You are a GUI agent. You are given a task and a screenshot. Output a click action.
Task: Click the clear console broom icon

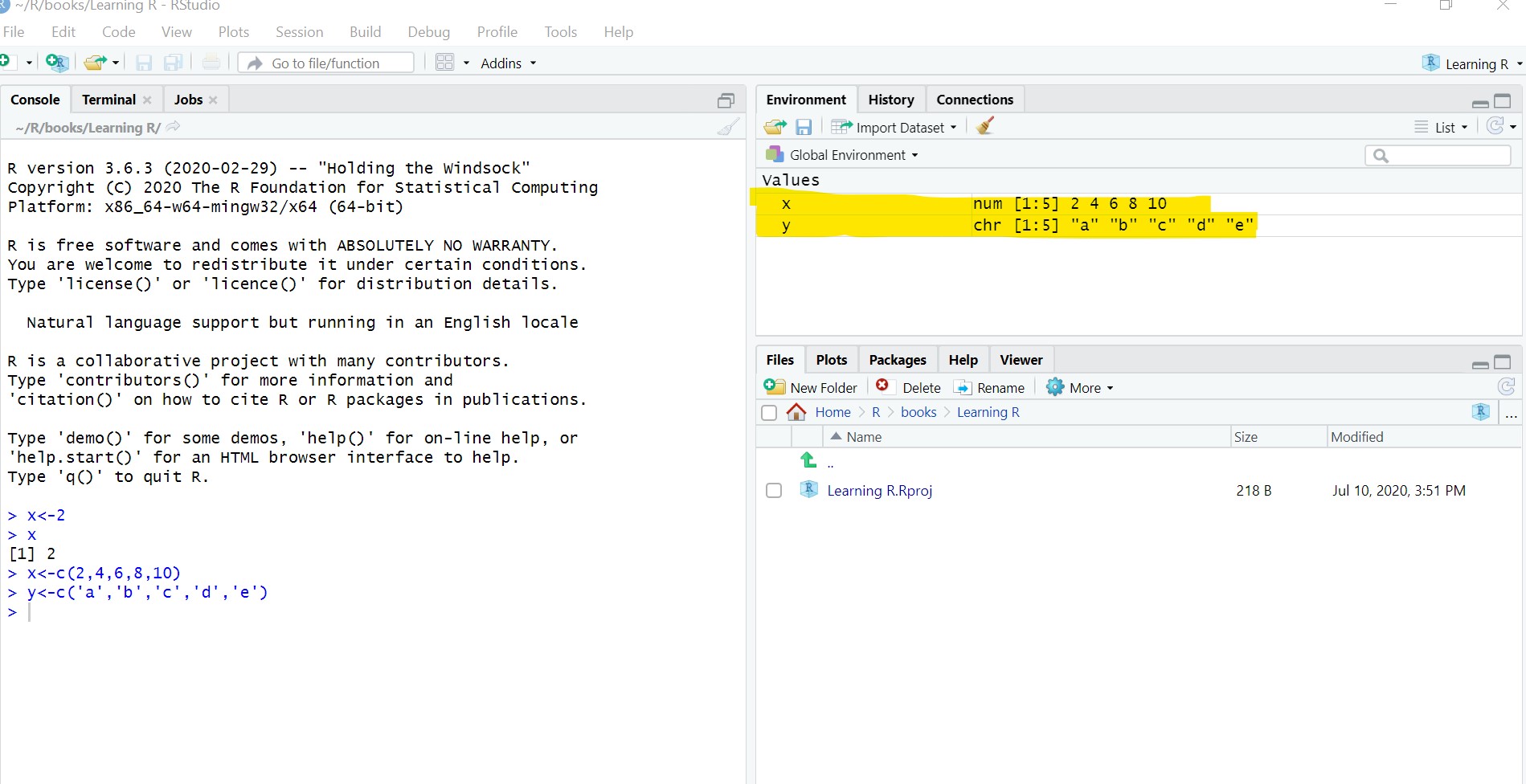point(728,127)
